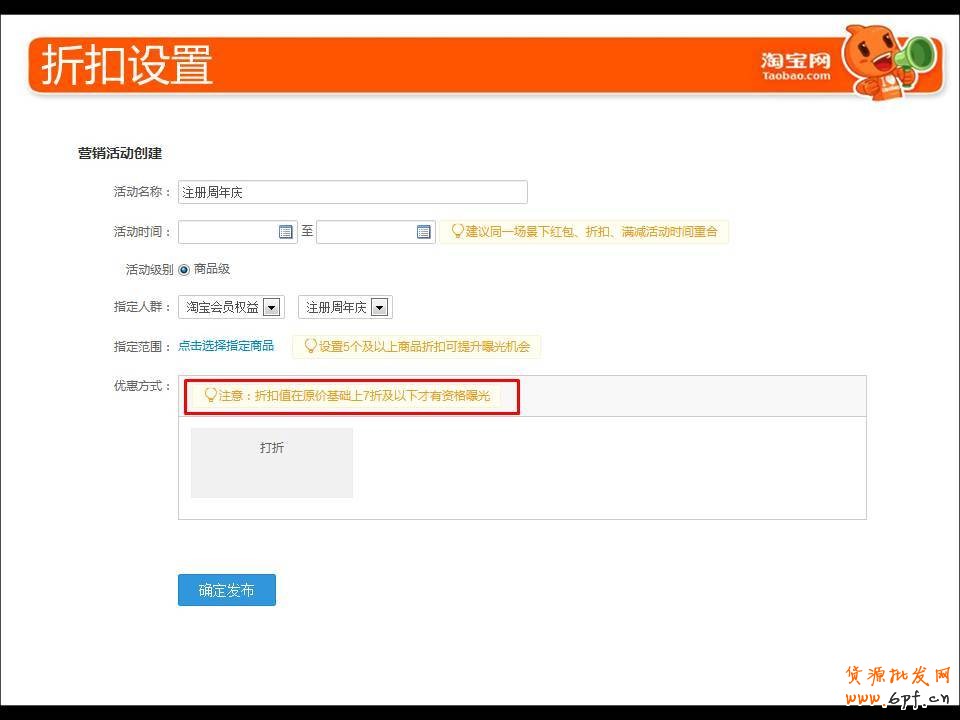The width and height of the screenshot is (960, 720).
Task: Click the Taobao.com logo in header
Action: [x=795, y=67]
